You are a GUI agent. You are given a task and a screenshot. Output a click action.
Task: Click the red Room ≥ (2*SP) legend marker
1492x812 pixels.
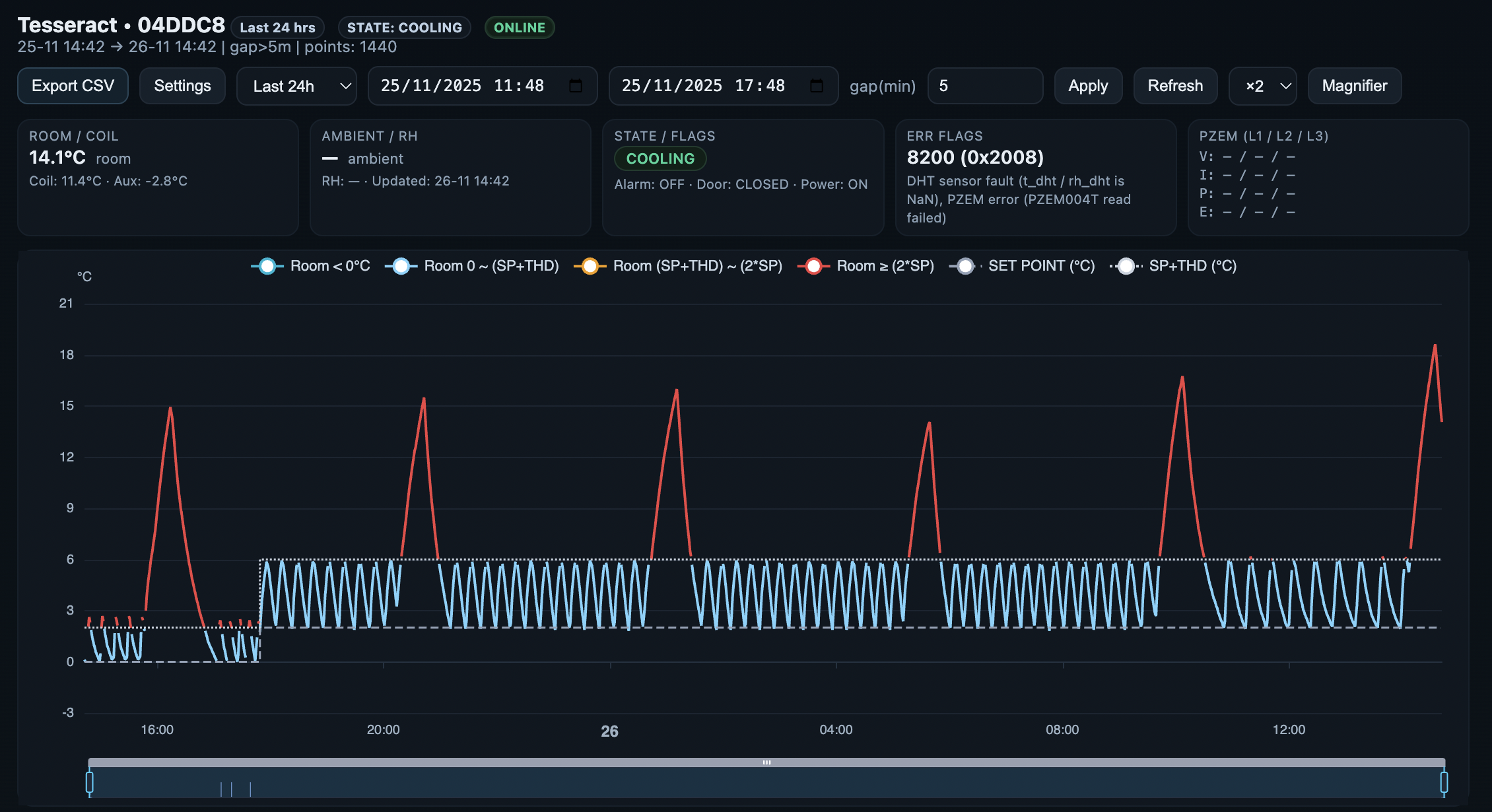coord(813,266)
